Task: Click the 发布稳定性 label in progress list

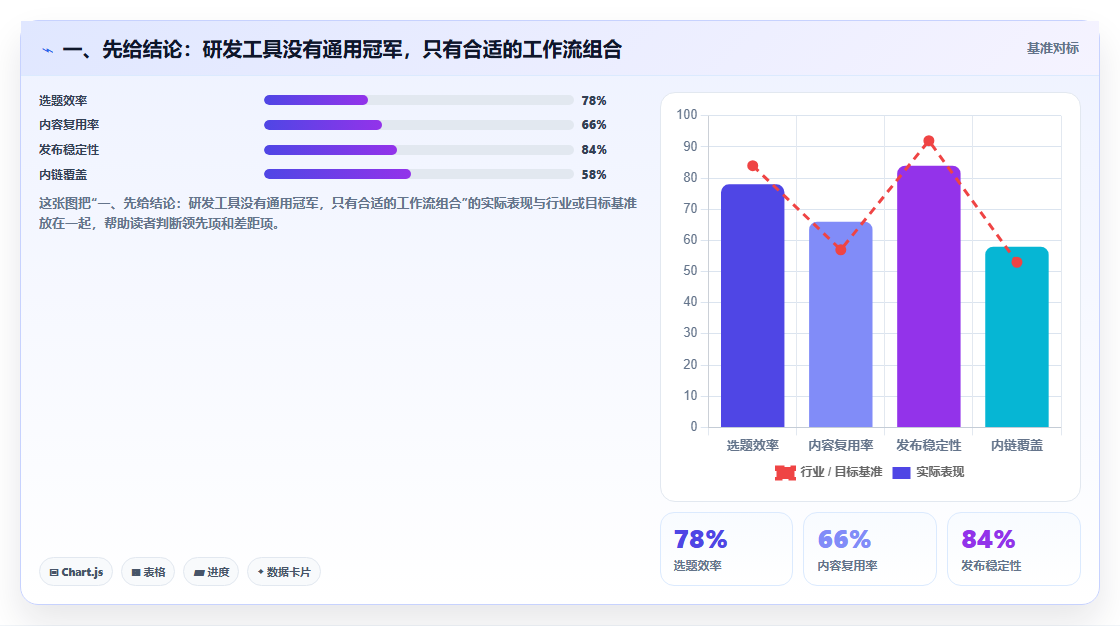Action: point(69,150)
